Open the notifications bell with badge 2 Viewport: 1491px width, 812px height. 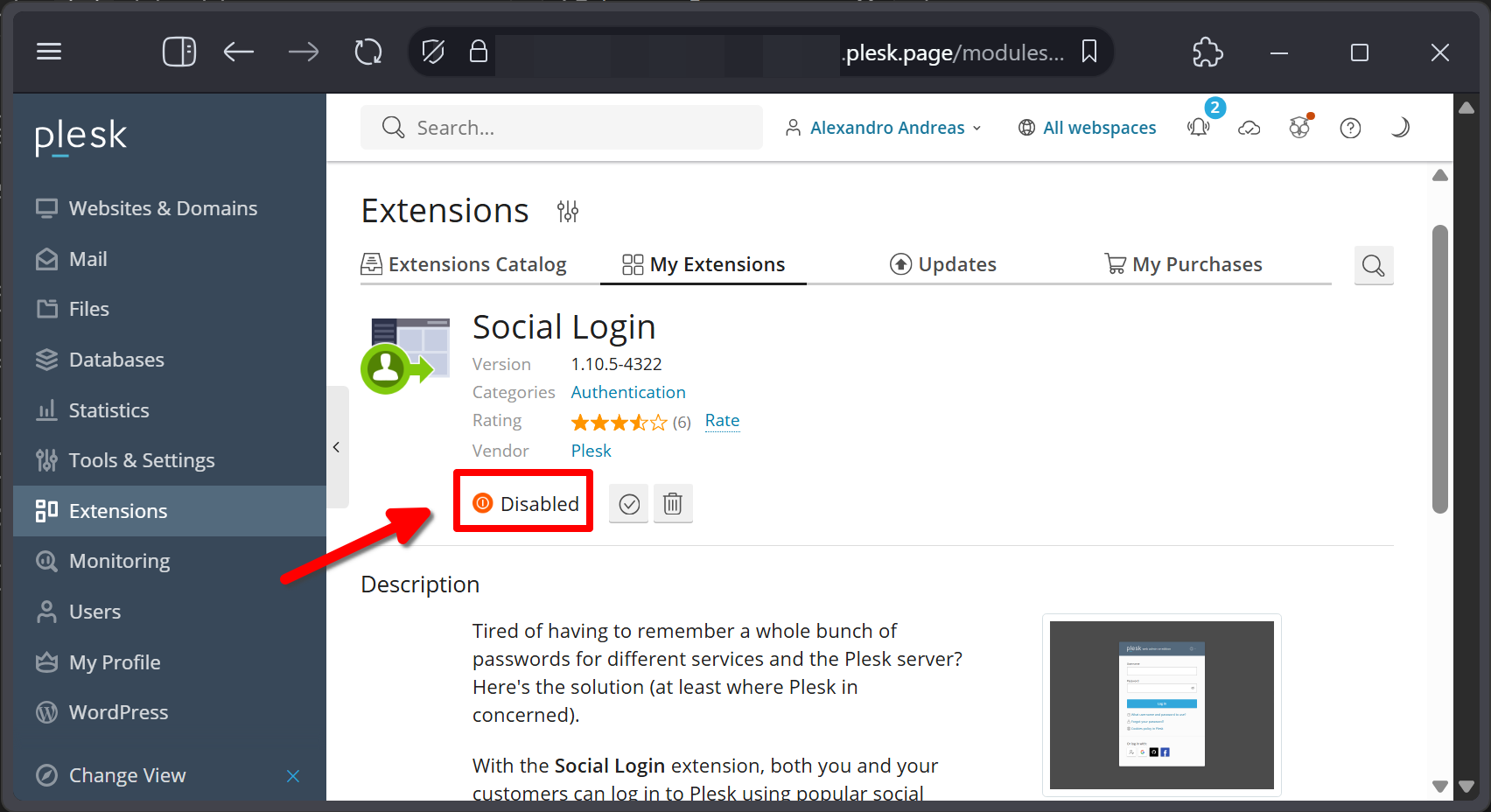[x=1199, y=127]
